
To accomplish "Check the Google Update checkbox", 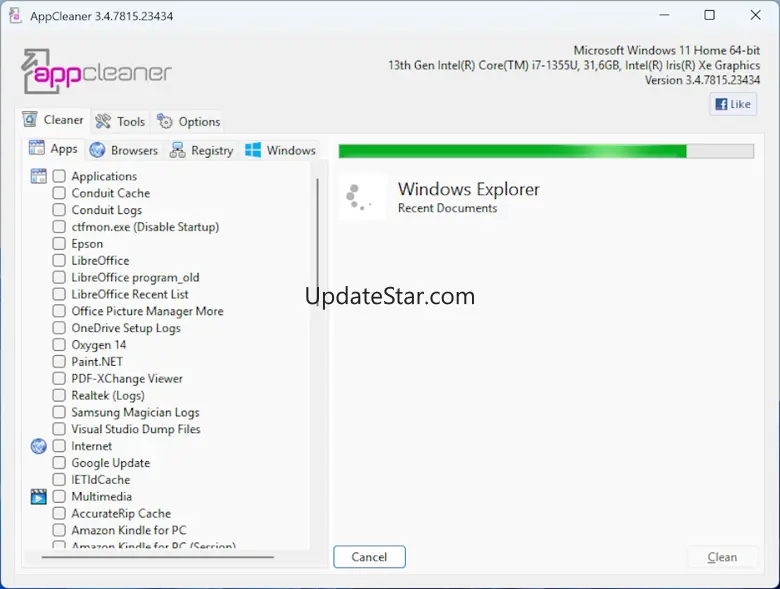I will 59,463.
